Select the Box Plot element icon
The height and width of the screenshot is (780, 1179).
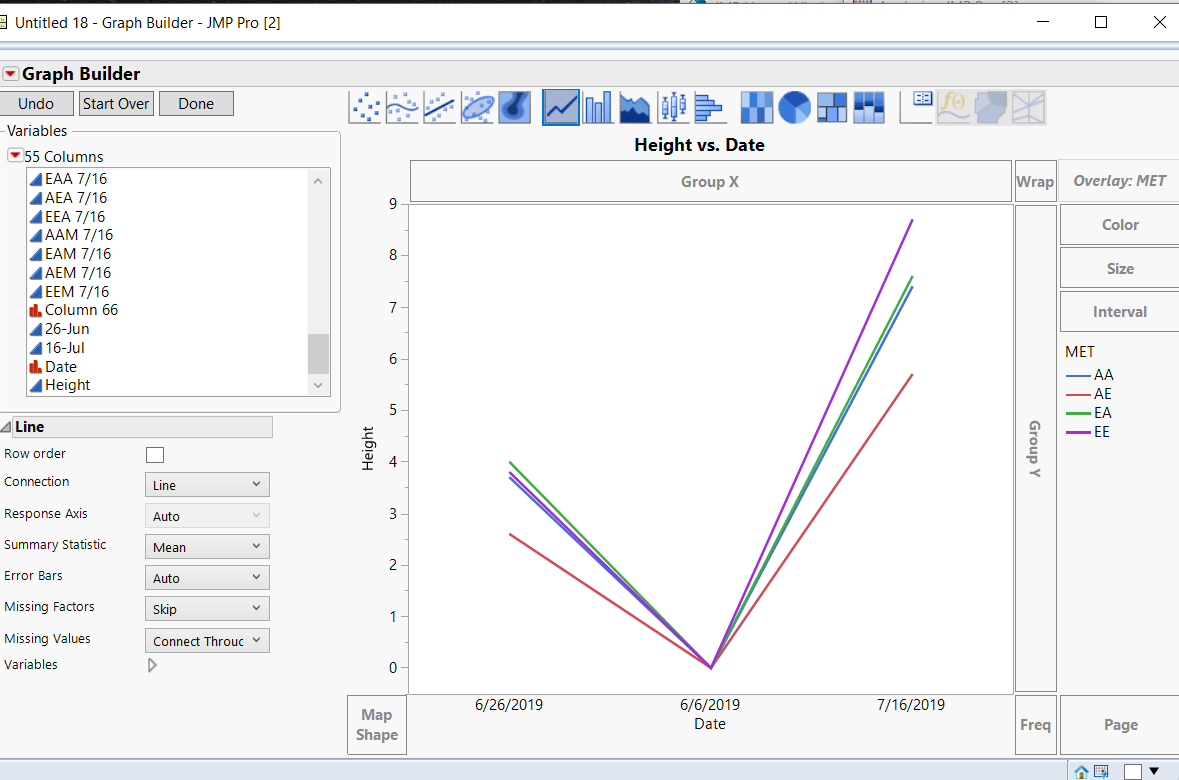[673, 108]
